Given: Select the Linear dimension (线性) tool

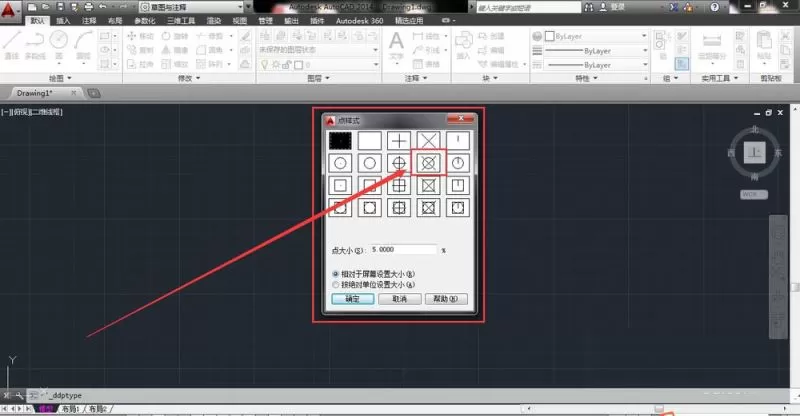Looking at the screenshot, I should click(426, 36).
